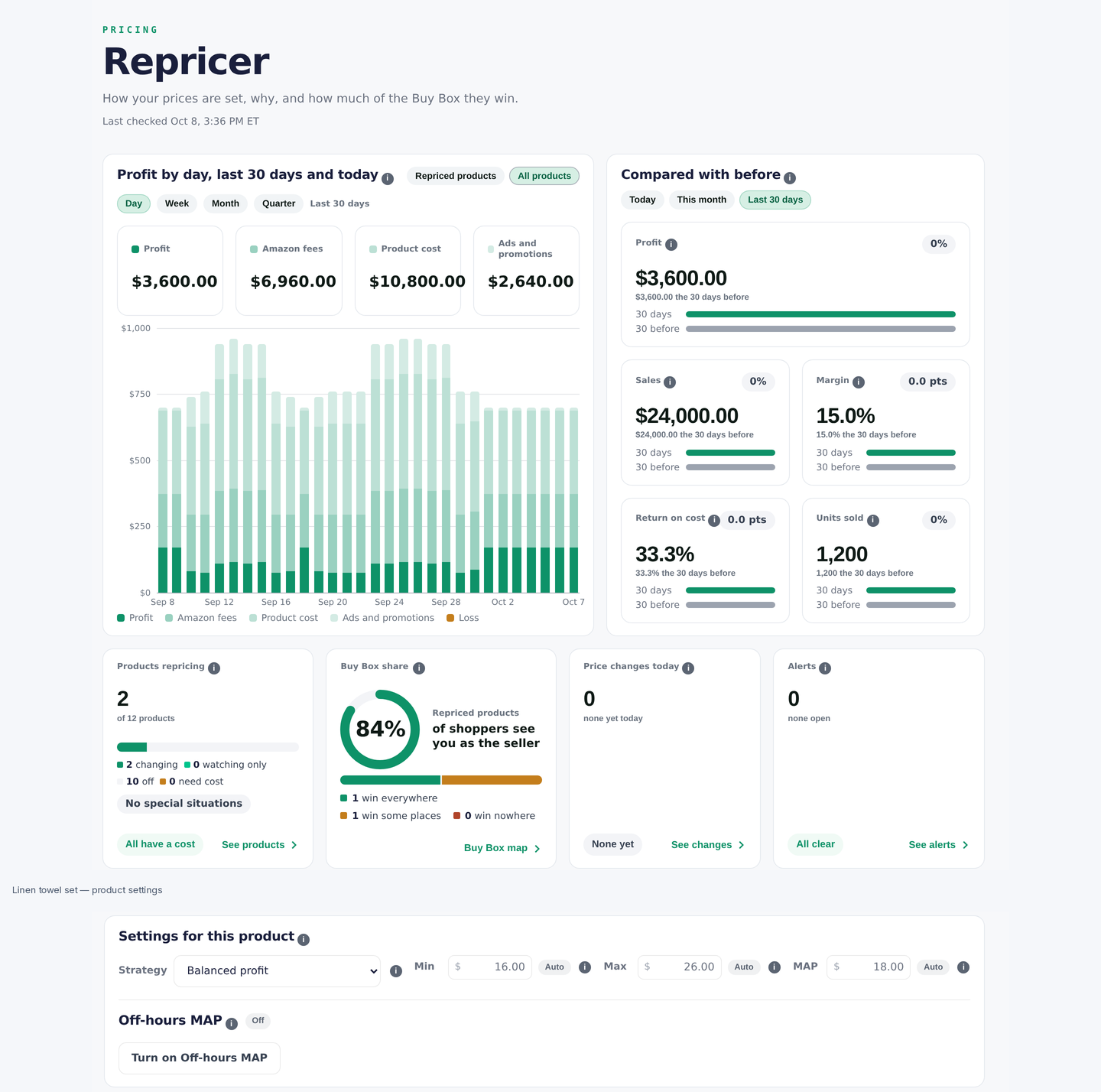Click Turn on Off-hours MAP button
The height and width of the screenshot is (1092, 1101).
pos(200,1058)
